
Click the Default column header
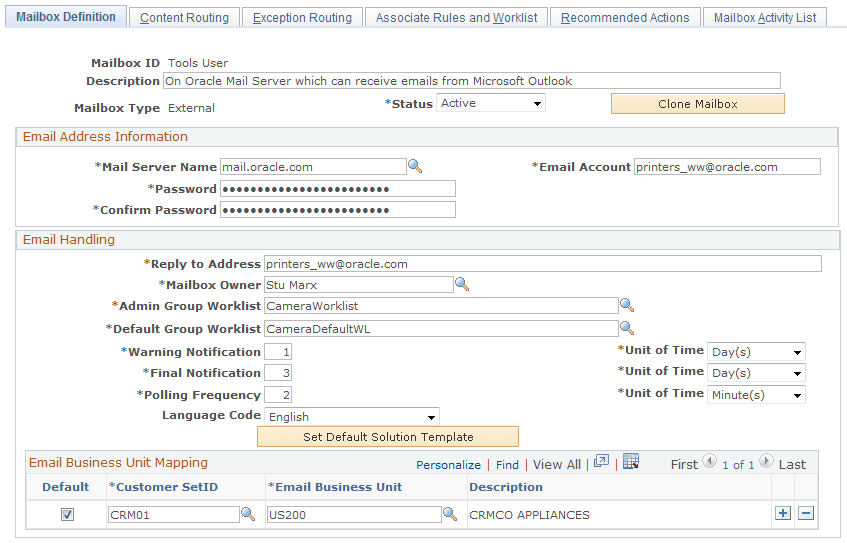click(x=65, y=487)
